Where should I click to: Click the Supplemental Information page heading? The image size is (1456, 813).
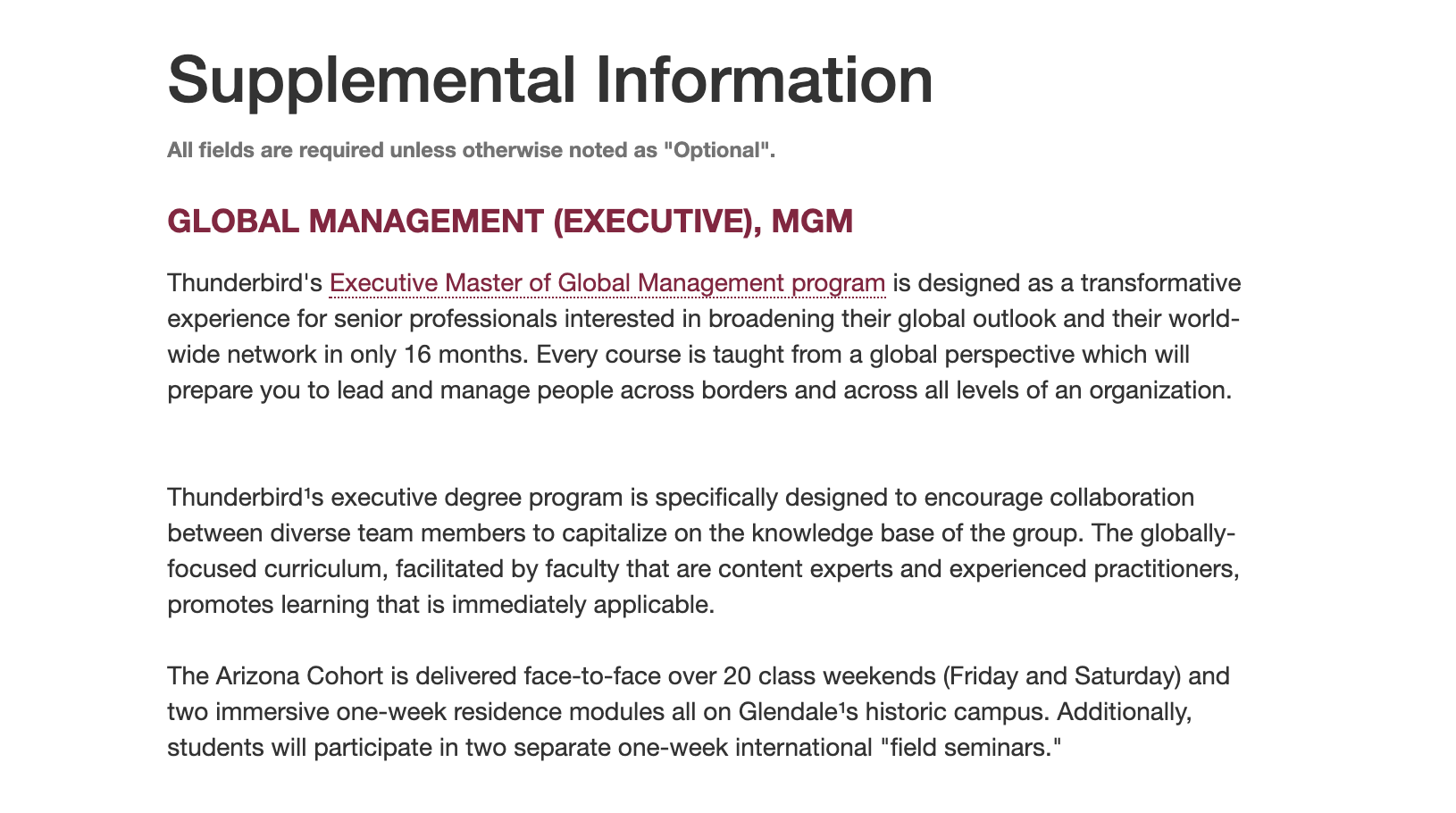point(550,80)
